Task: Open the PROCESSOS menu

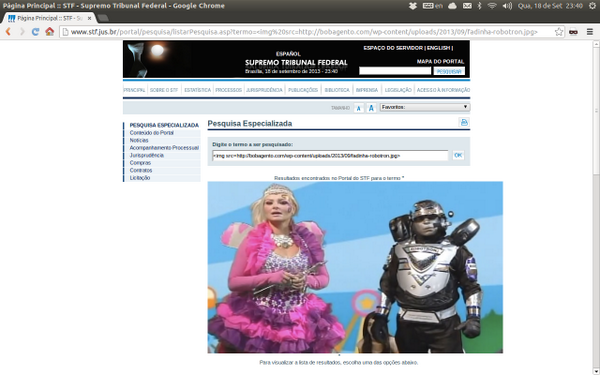Action: click(228, 90)
